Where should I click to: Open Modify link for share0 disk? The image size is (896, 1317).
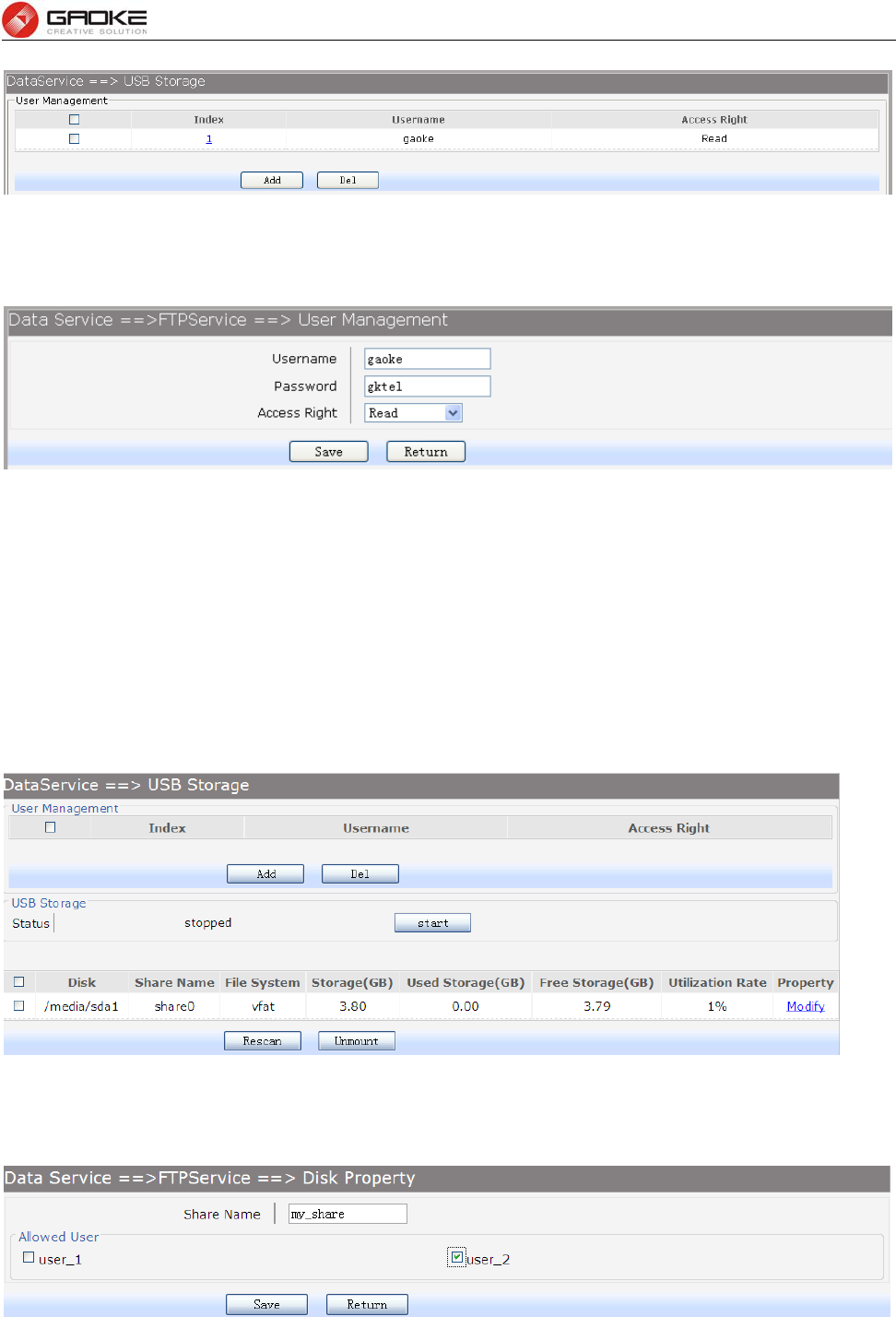point(806,1006)
